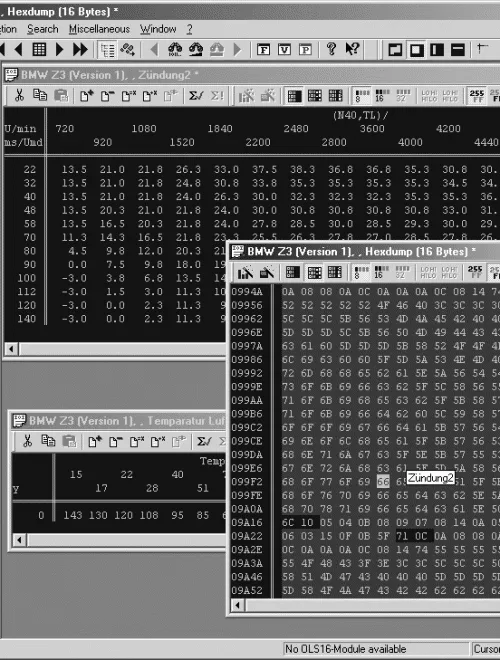Screen dimensions: 500x660
Task: Click value 143 in Temparatur table
Action: click(72, 515)
